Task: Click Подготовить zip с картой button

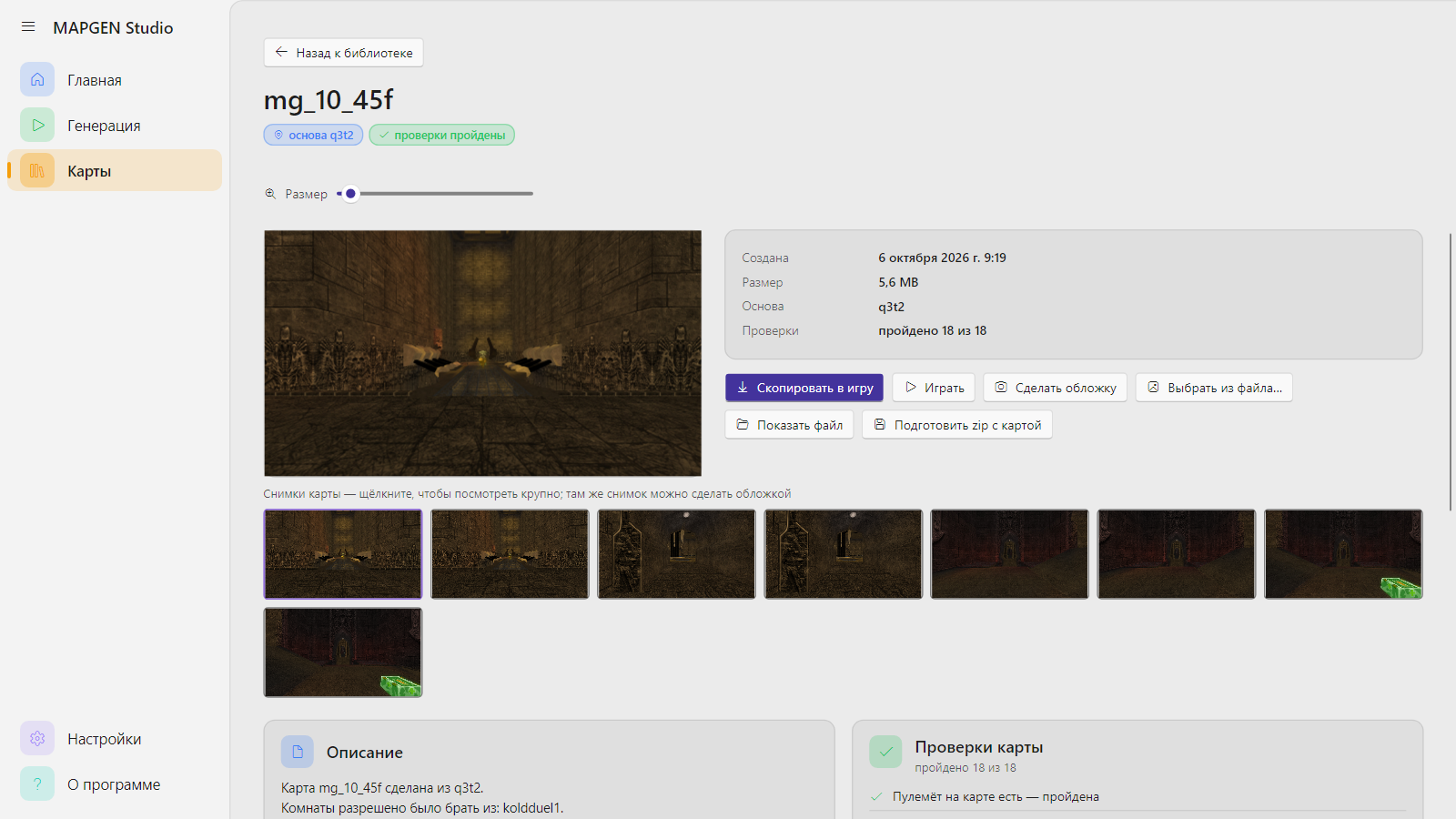Action: (x=957, y=425)
